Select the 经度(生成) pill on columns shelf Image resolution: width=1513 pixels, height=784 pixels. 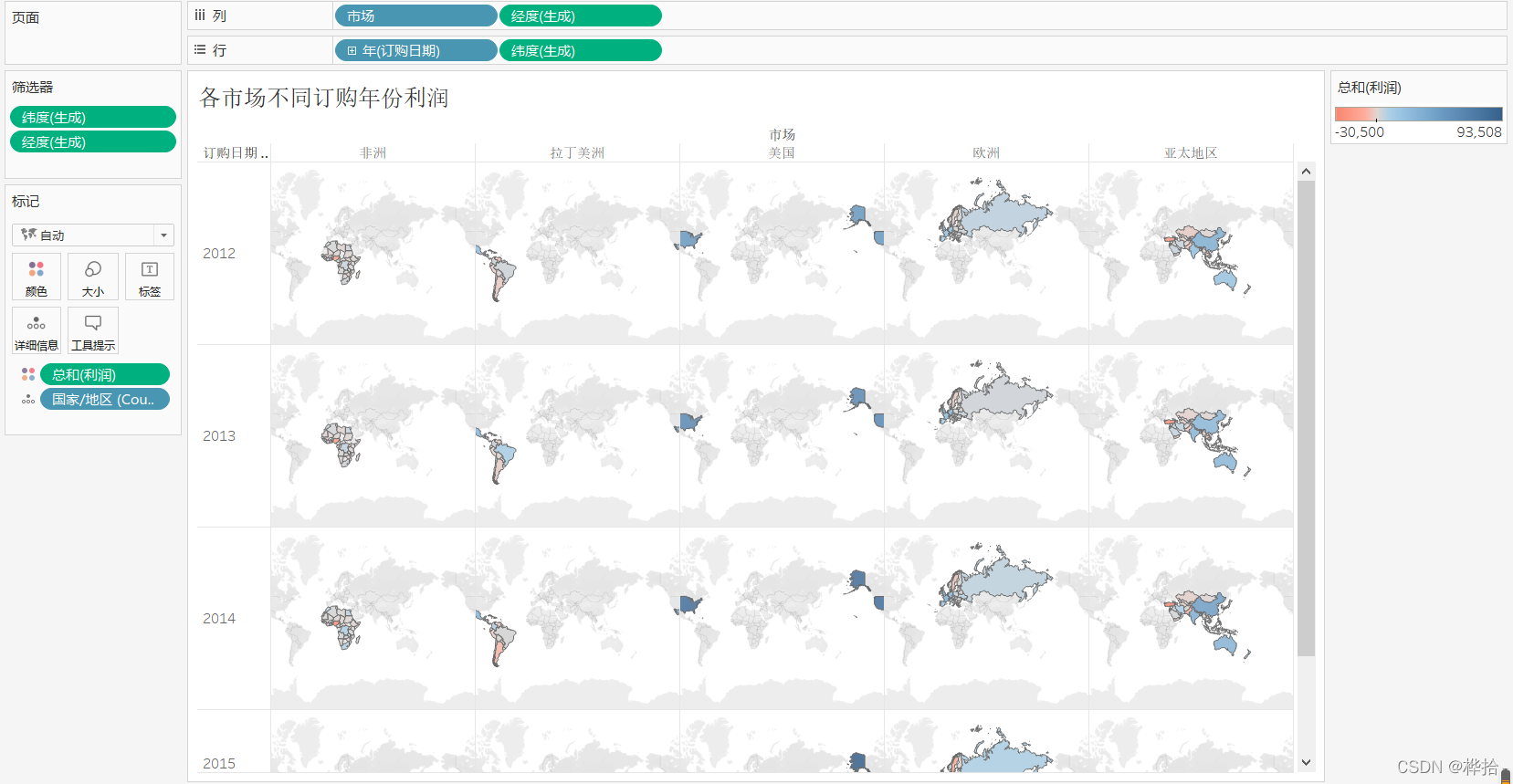point(581,16)
